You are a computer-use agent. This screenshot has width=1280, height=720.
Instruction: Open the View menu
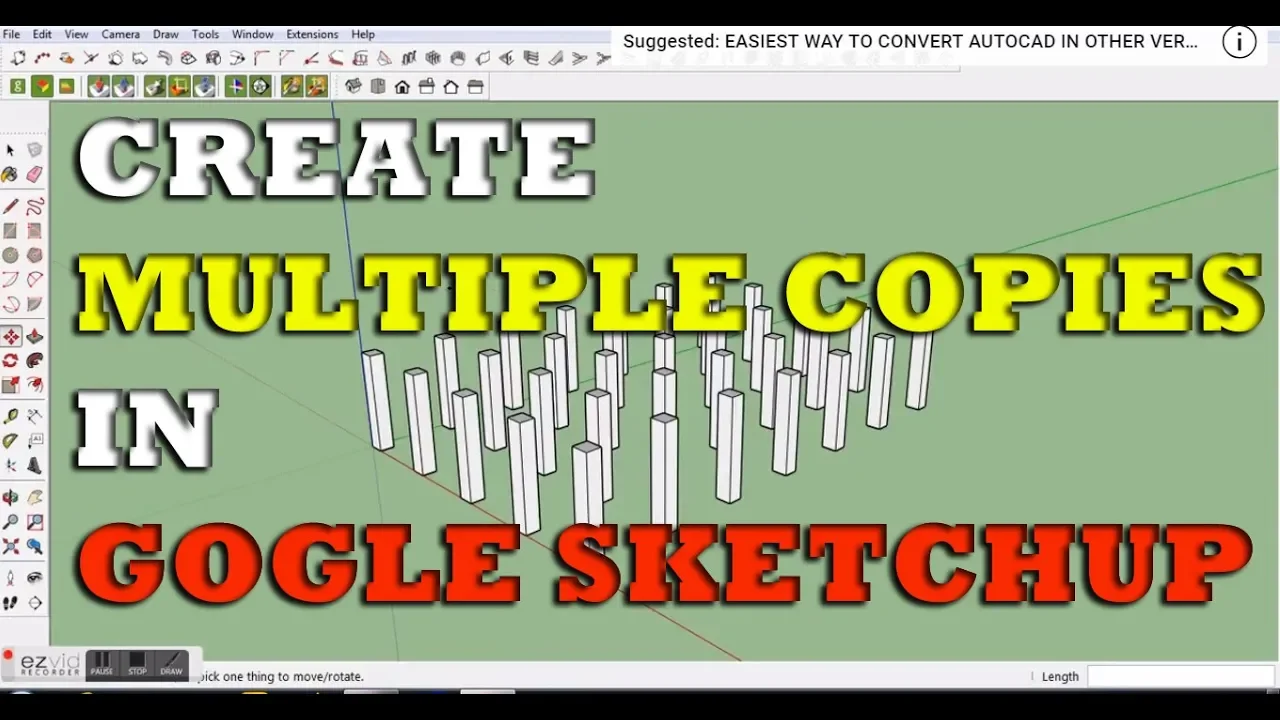[x=77, y=34]
